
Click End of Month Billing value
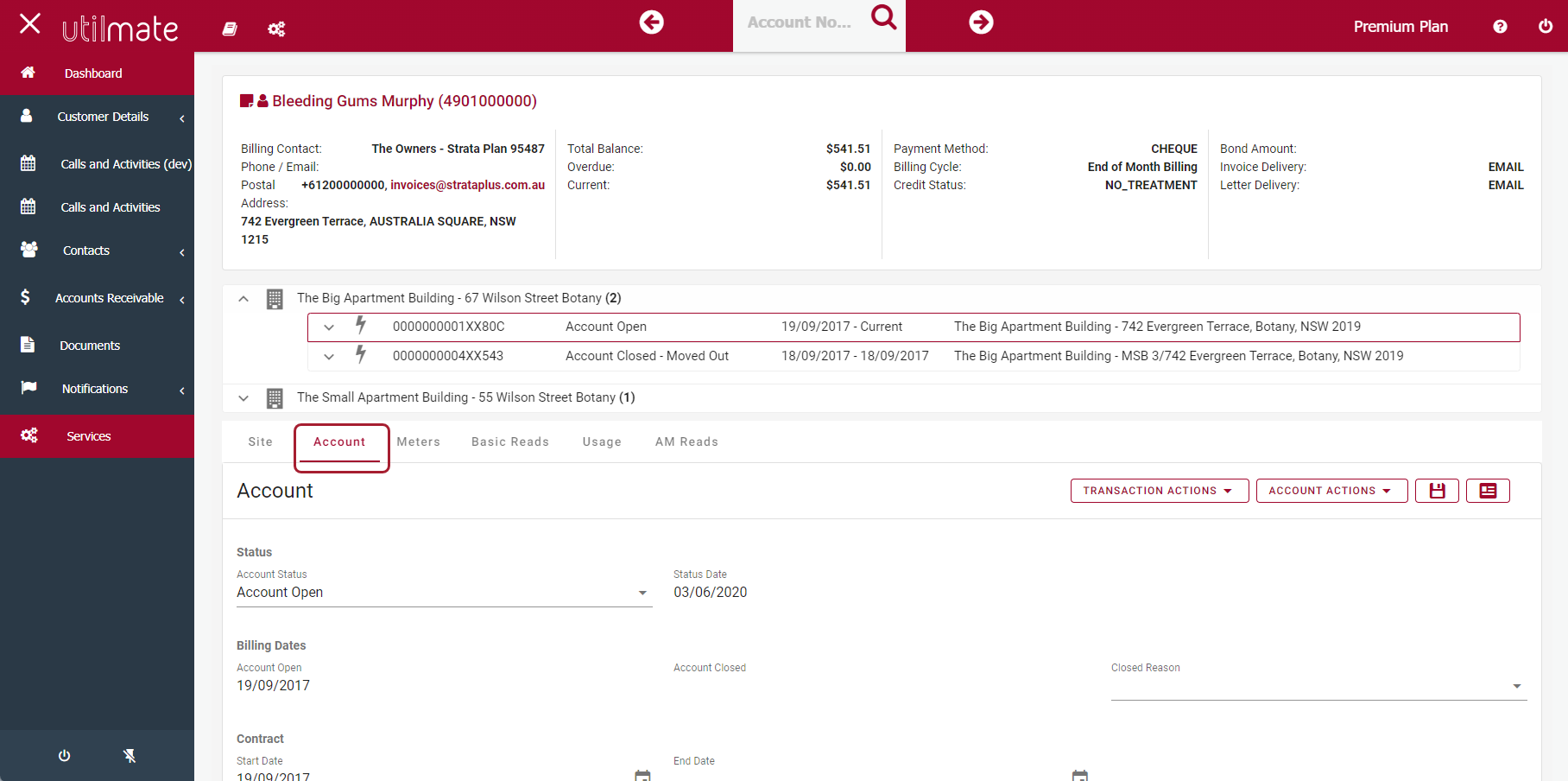(1142, 167)
